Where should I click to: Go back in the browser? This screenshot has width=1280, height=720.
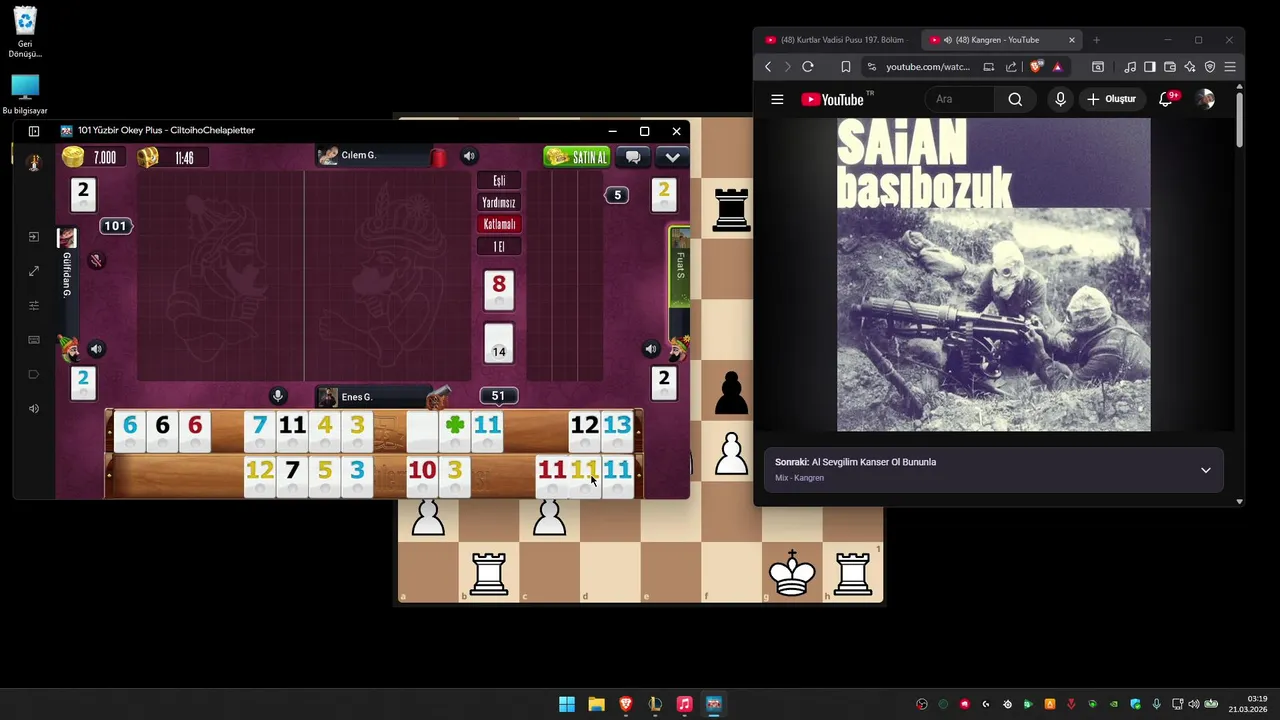(768, 67)
